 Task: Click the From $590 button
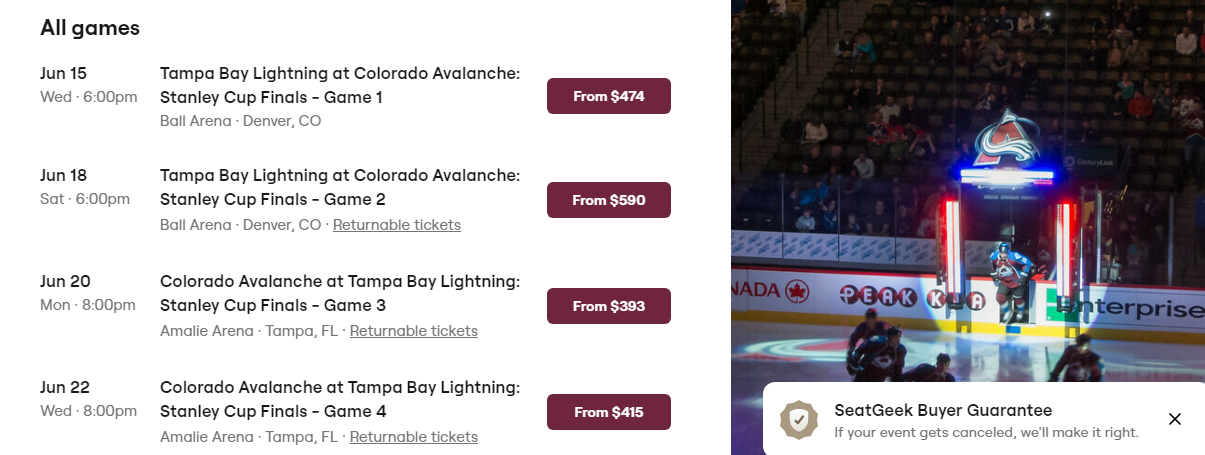[608, 200]
